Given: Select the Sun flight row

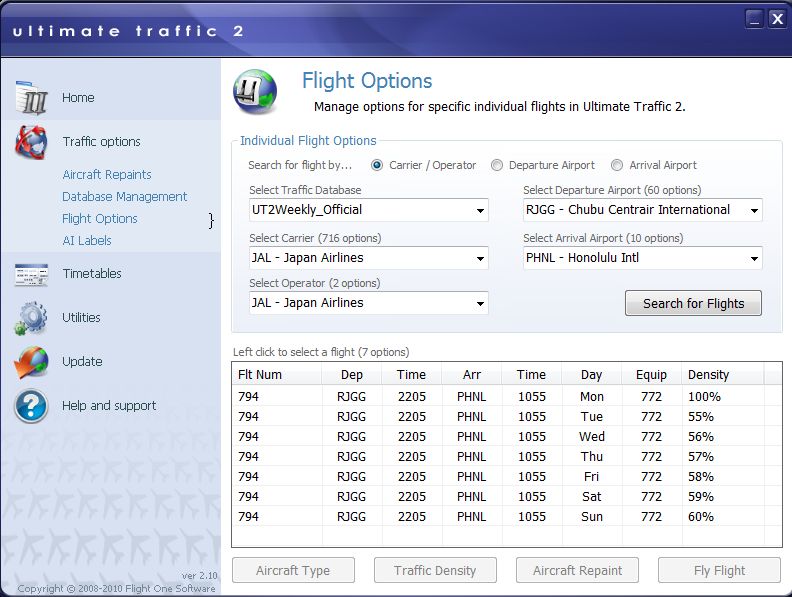Looking at the screenshot, I should coord(507,517).
